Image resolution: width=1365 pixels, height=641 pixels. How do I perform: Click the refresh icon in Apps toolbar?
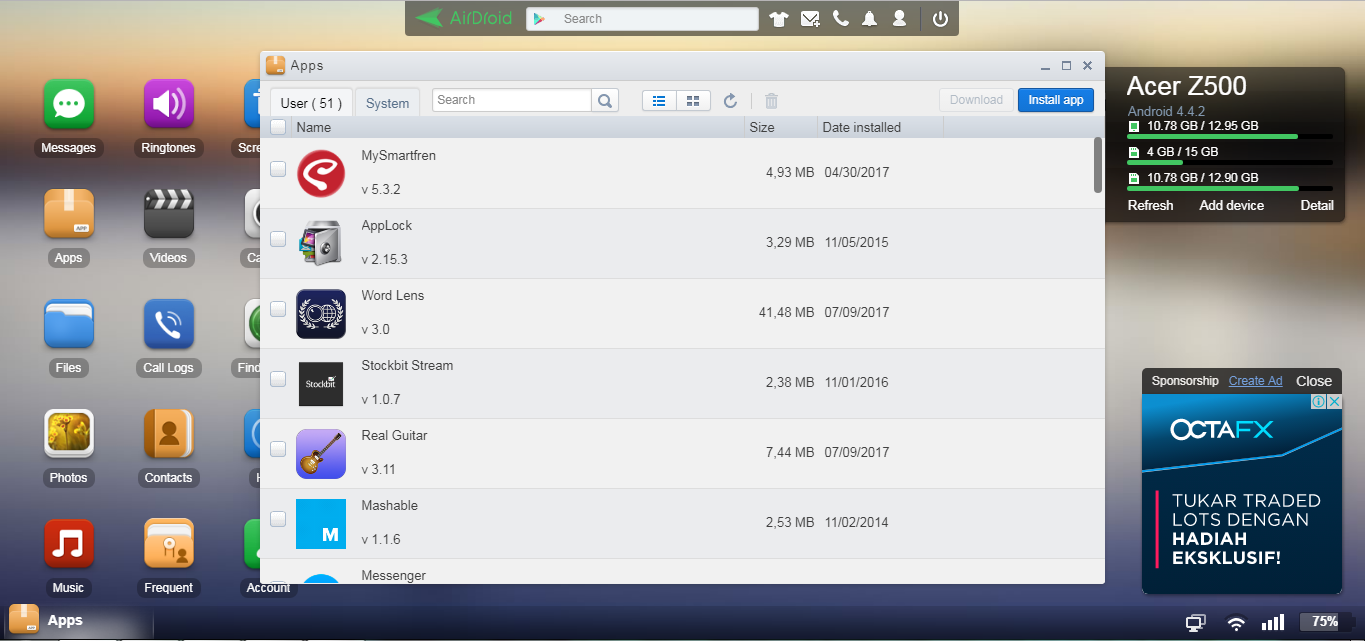point(730,100)
